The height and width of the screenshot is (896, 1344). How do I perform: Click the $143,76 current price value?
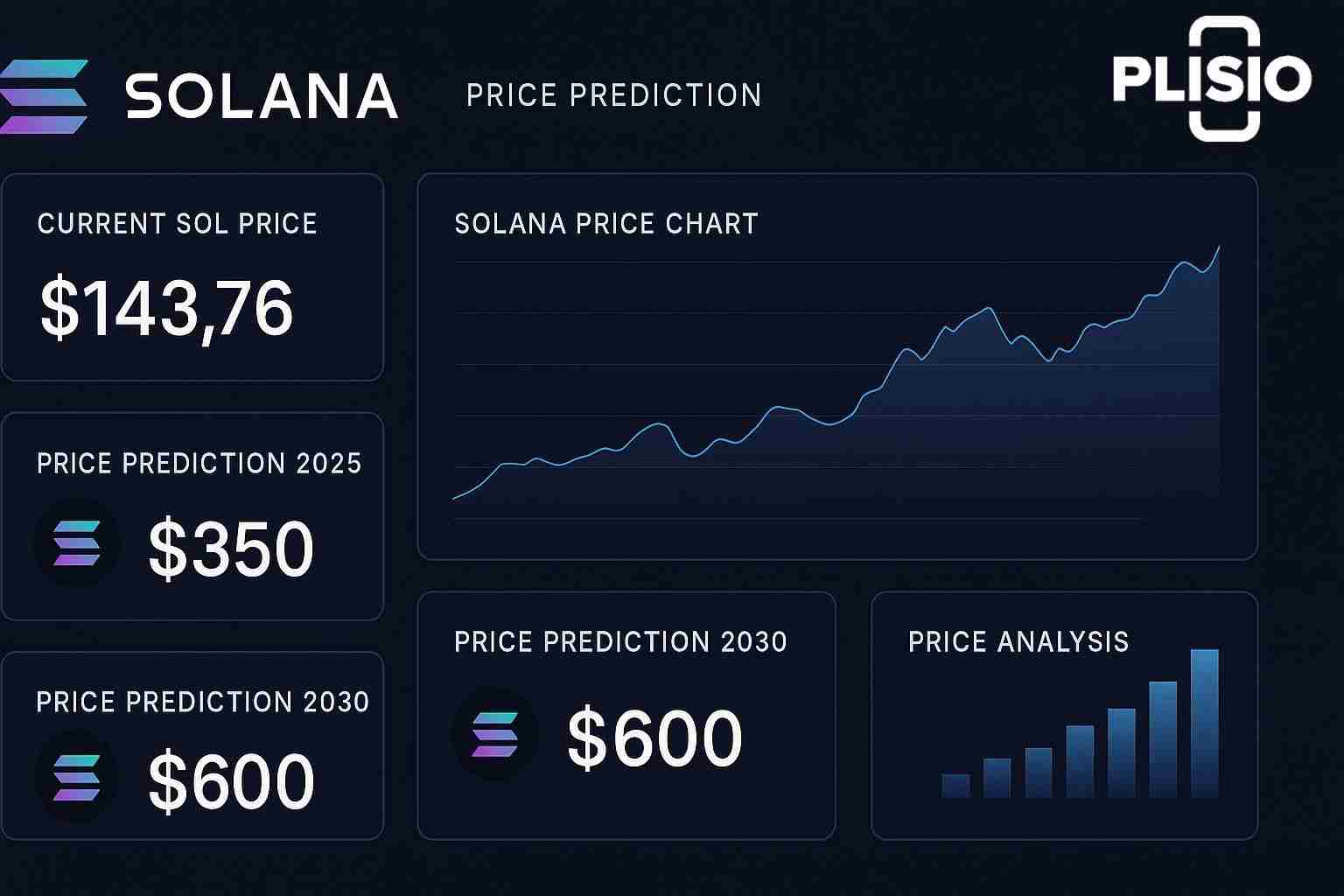tap(166, 308)
